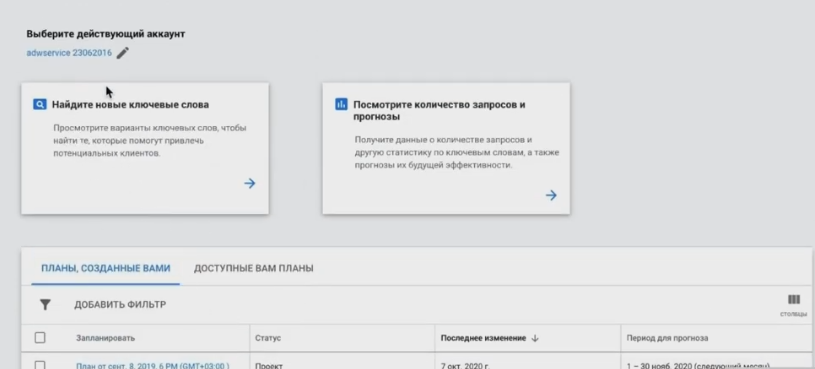The width and height of the screenshot is (815, 369).
Task: Open plan 'План от сент. 8, 2019' link
Action: pyautogui.click(x=153, y=365)
